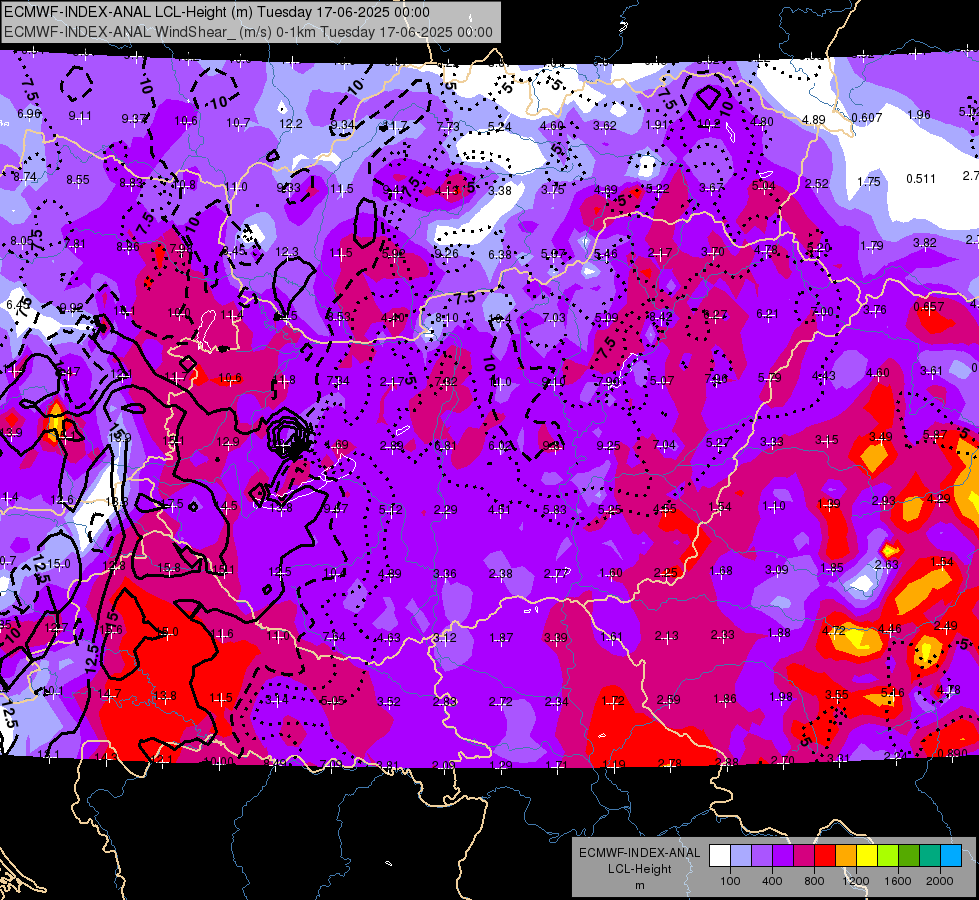Click the grid value 5.83

(x=554, y=510)
